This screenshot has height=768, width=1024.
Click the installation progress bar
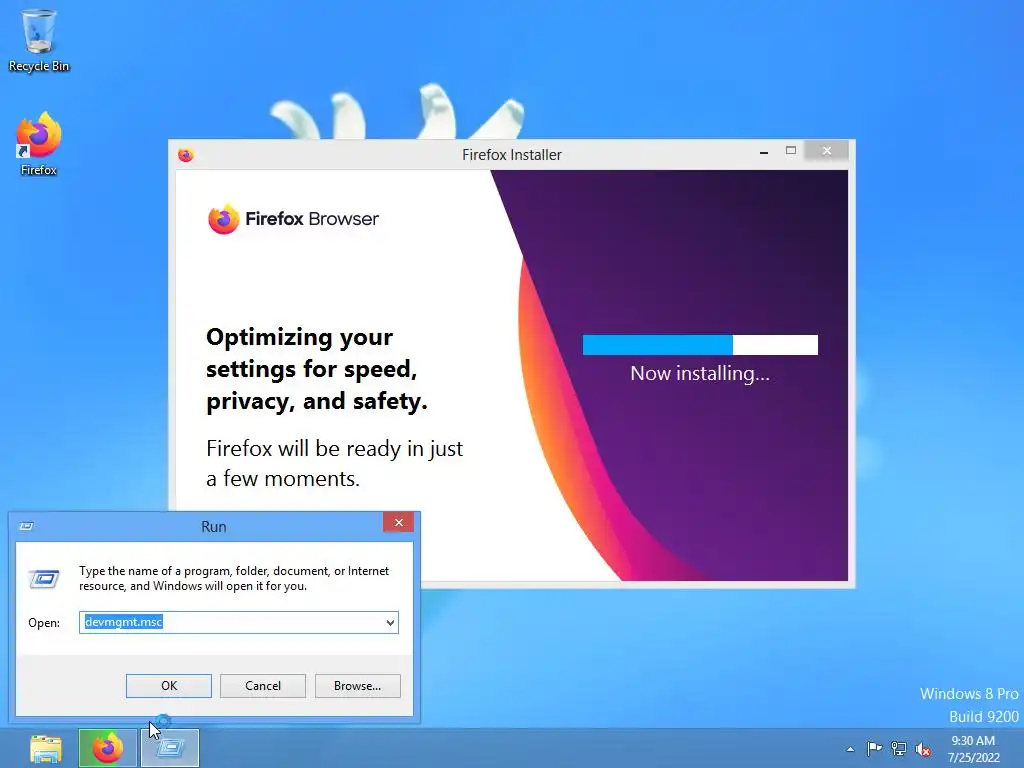click(x=700, y=345)
